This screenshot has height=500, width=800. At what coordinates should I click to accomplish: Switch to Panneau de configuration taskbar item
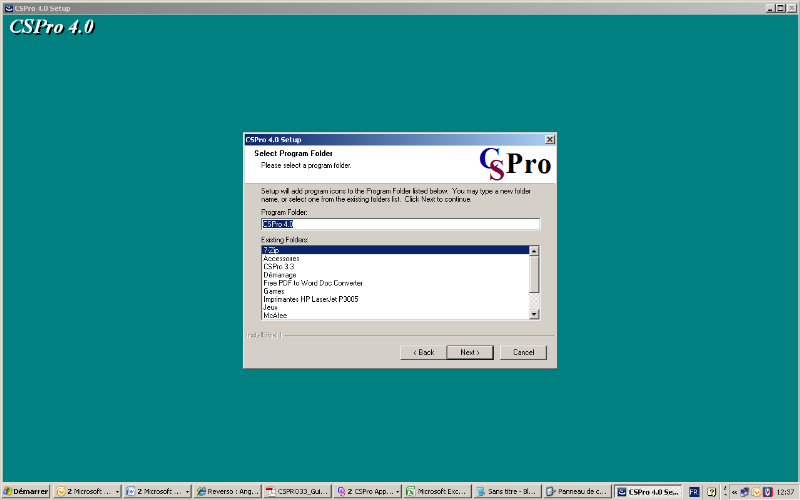577,491
